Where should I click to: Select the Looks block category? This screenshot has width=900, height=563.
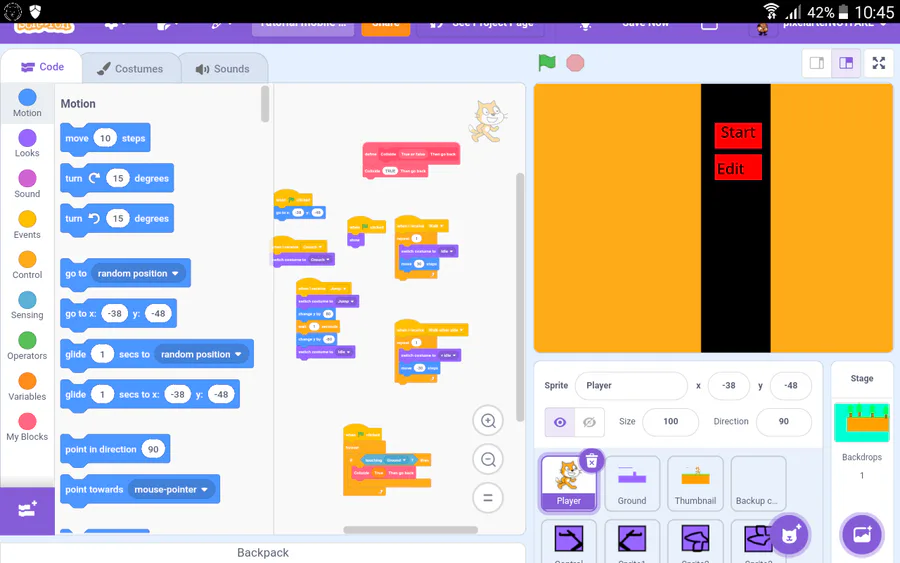click(x=27, y=143)
